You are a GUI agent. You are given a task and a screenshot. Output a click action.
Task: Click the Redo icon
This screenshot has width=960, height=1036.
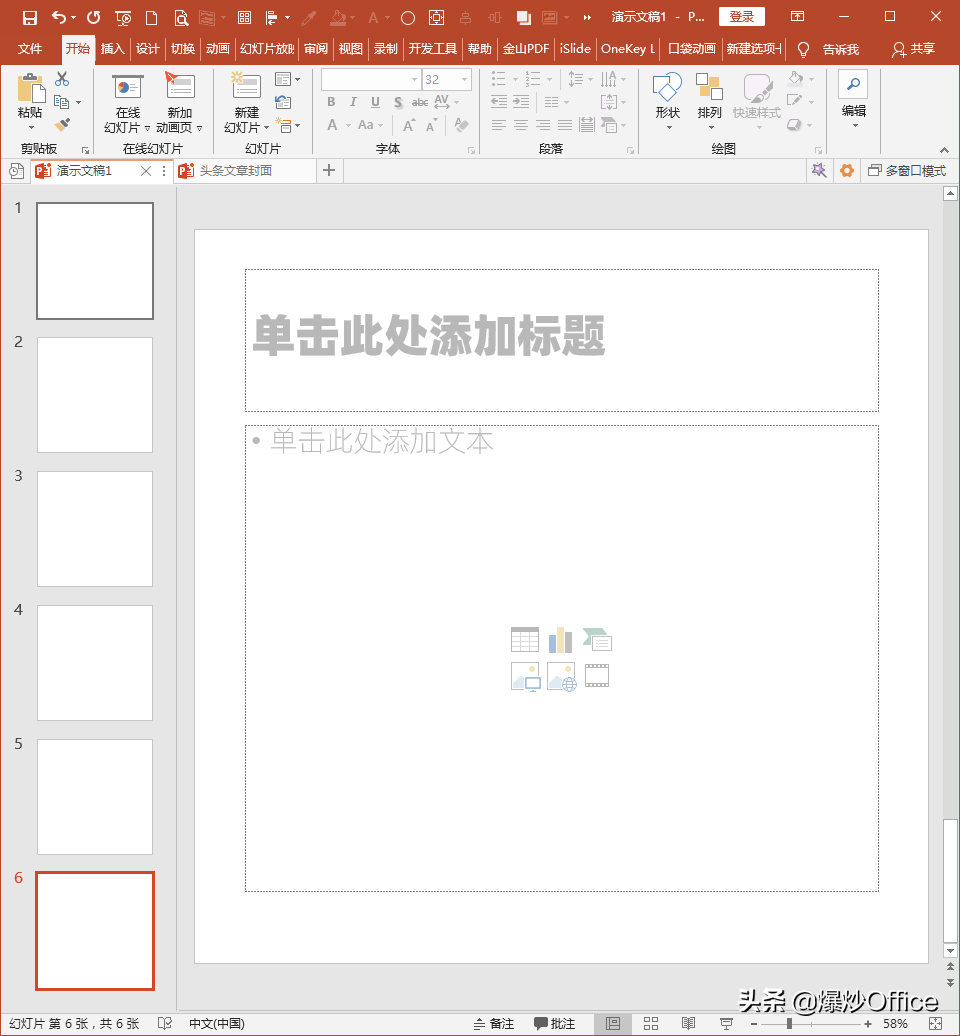[93, 18]
